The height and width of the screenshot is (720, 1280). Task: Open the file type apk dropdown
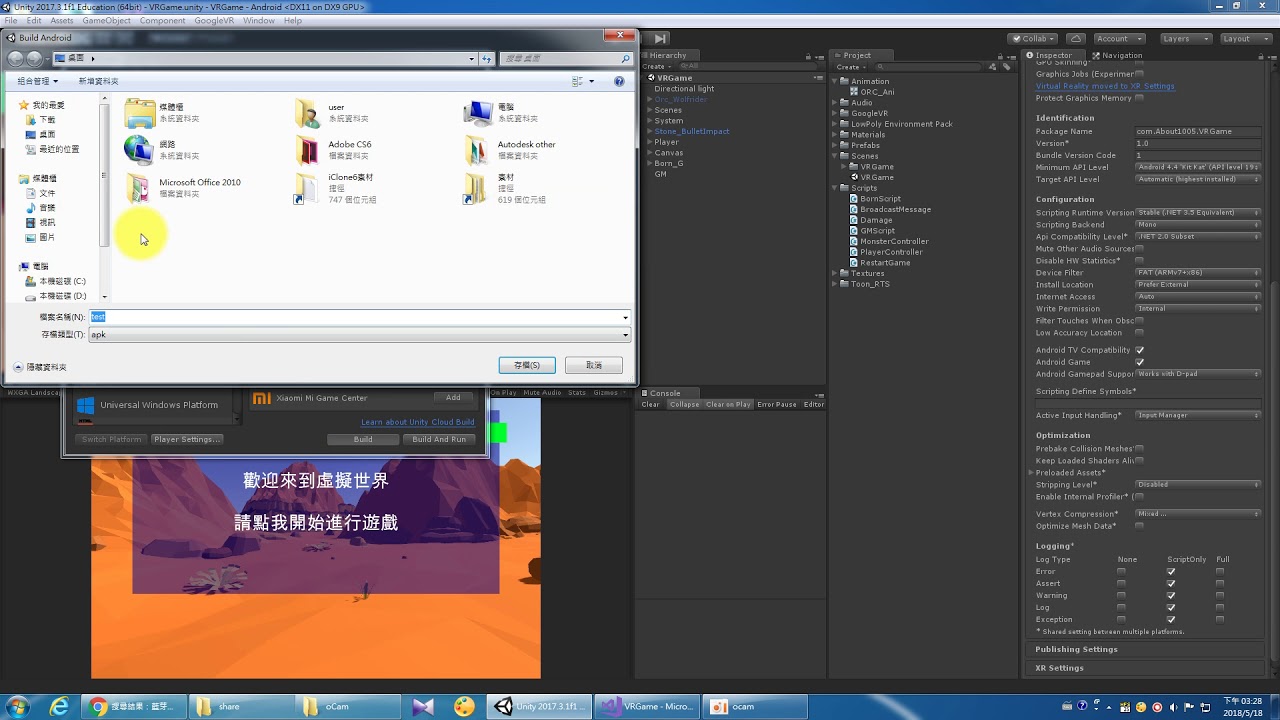point(360,335)
